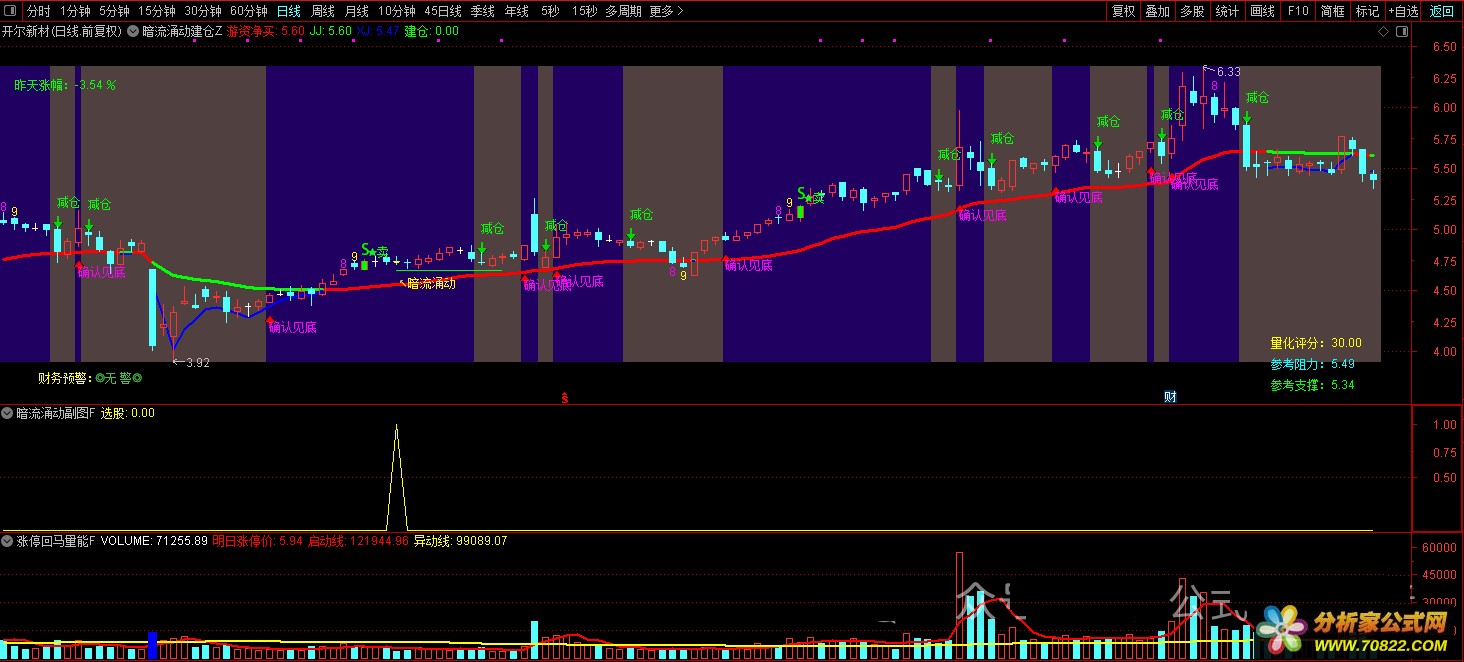Expand the 涨停回马量能F indicator dropdown
Viewport: 1464px width, 662px height.
point(7,541)
